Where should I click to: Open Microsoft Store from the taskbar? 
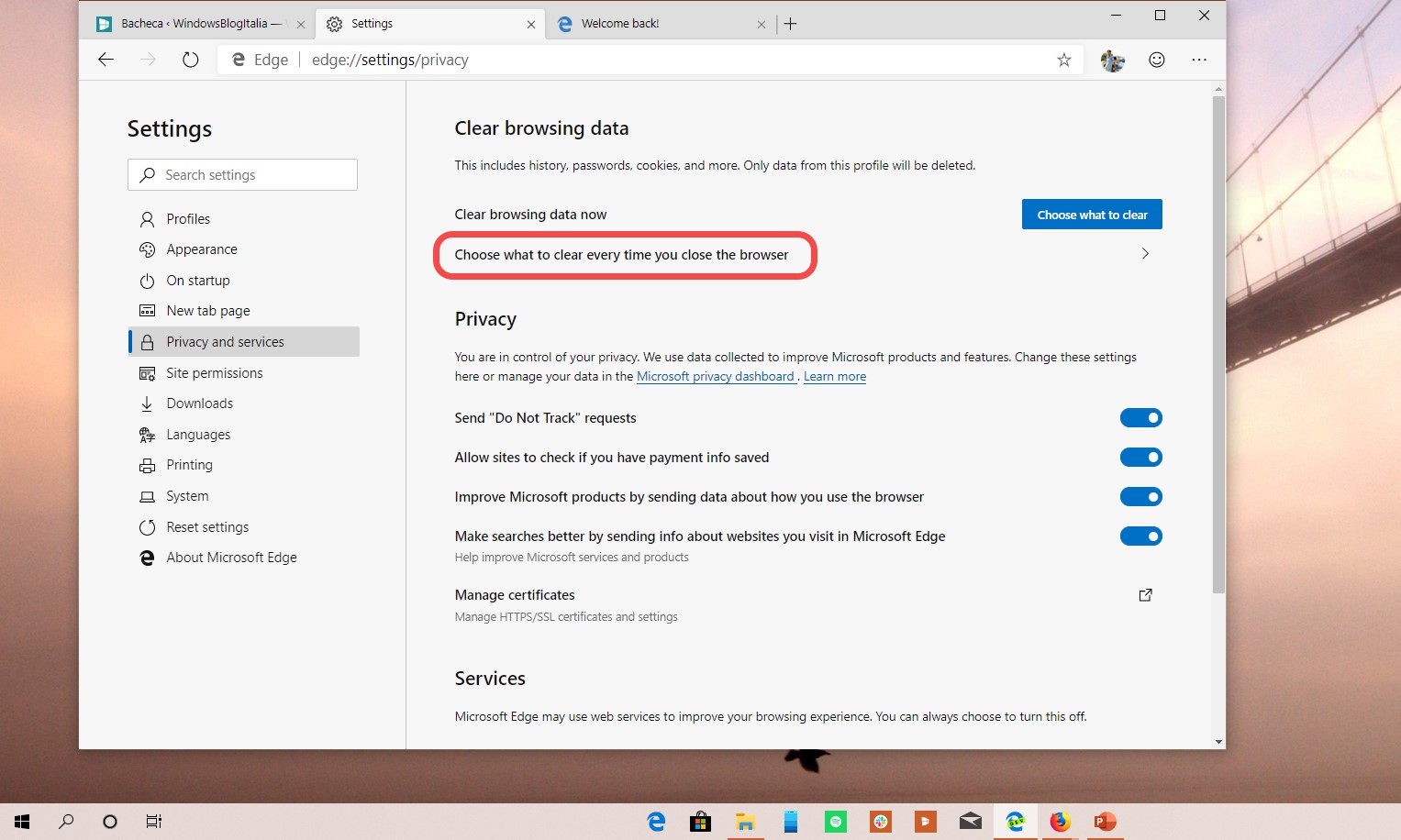click(x=701, y=822)
